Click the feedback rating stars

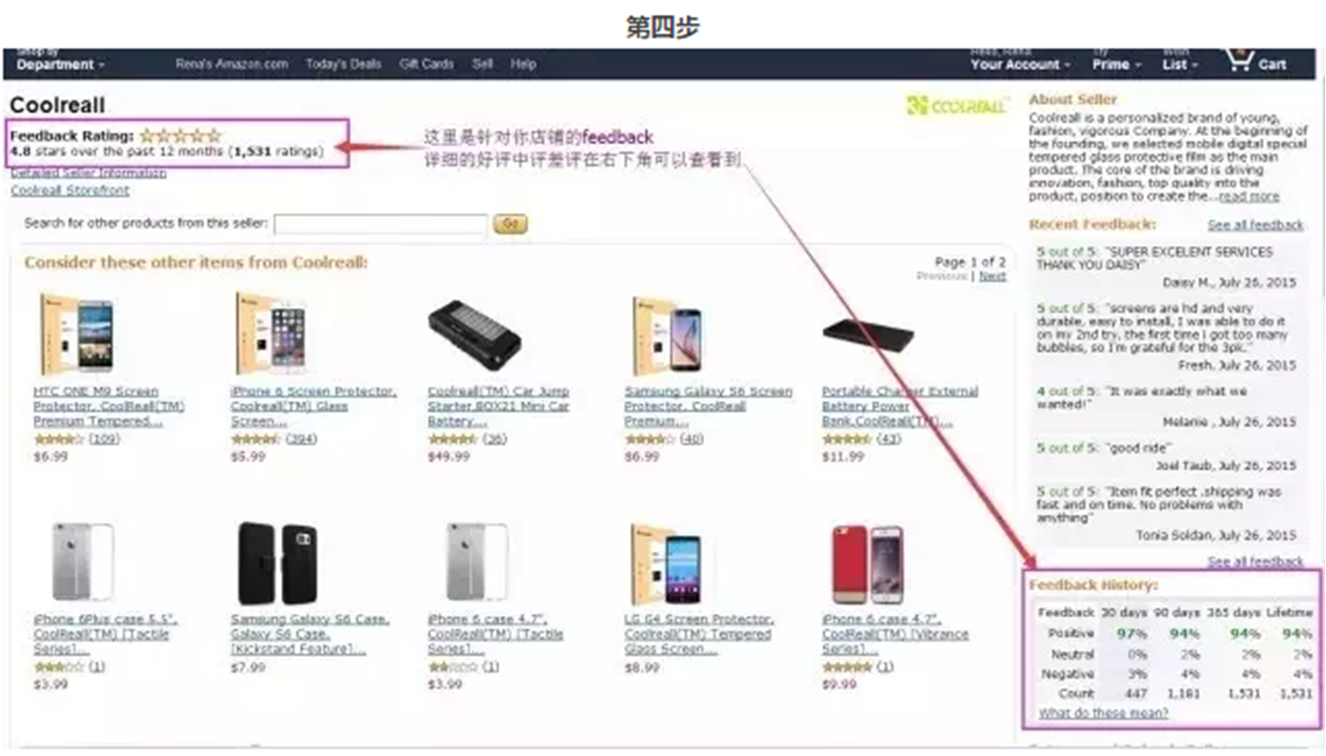pos(180,135)
